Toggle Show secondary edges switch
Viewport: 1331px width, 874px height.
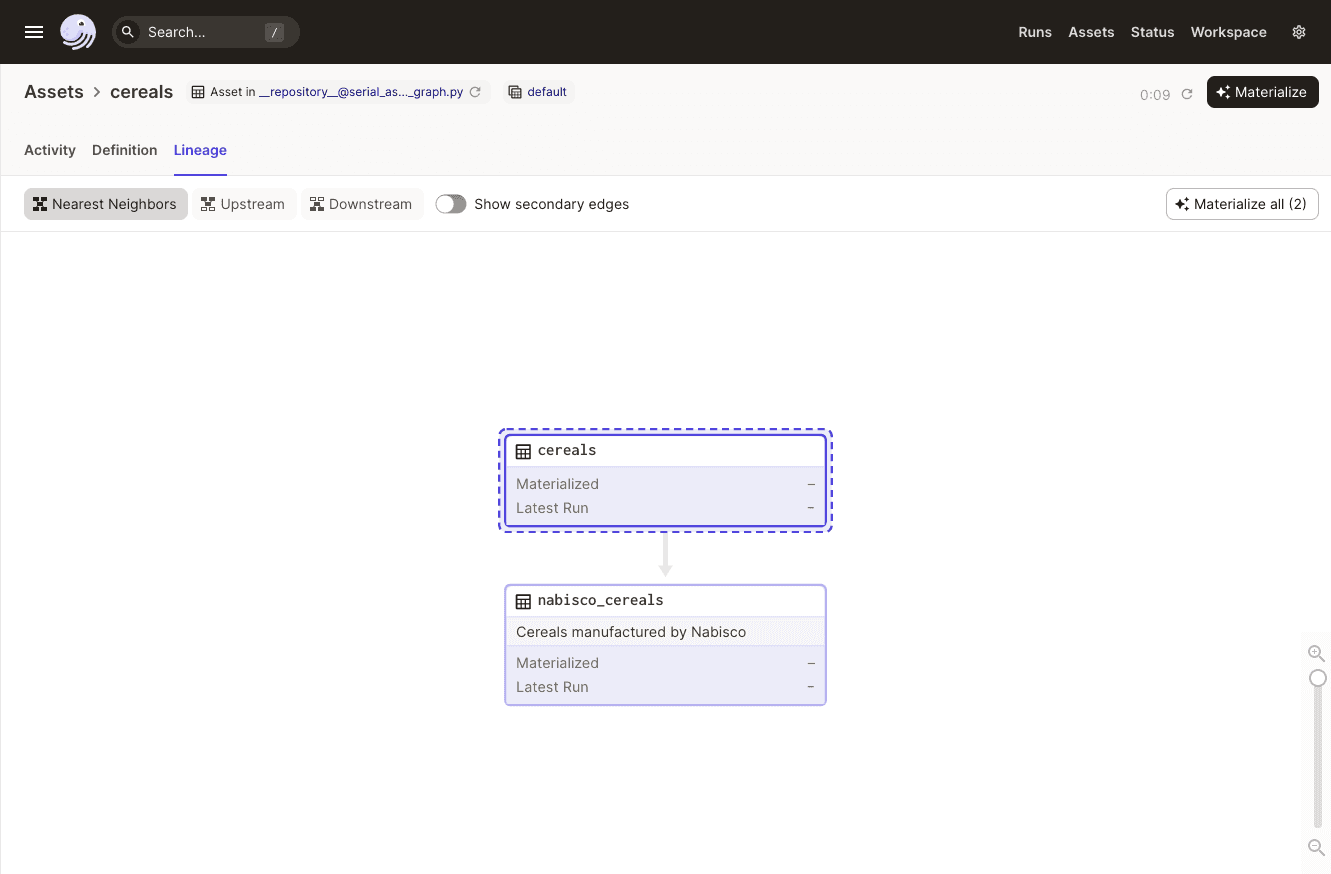[451, 204]
